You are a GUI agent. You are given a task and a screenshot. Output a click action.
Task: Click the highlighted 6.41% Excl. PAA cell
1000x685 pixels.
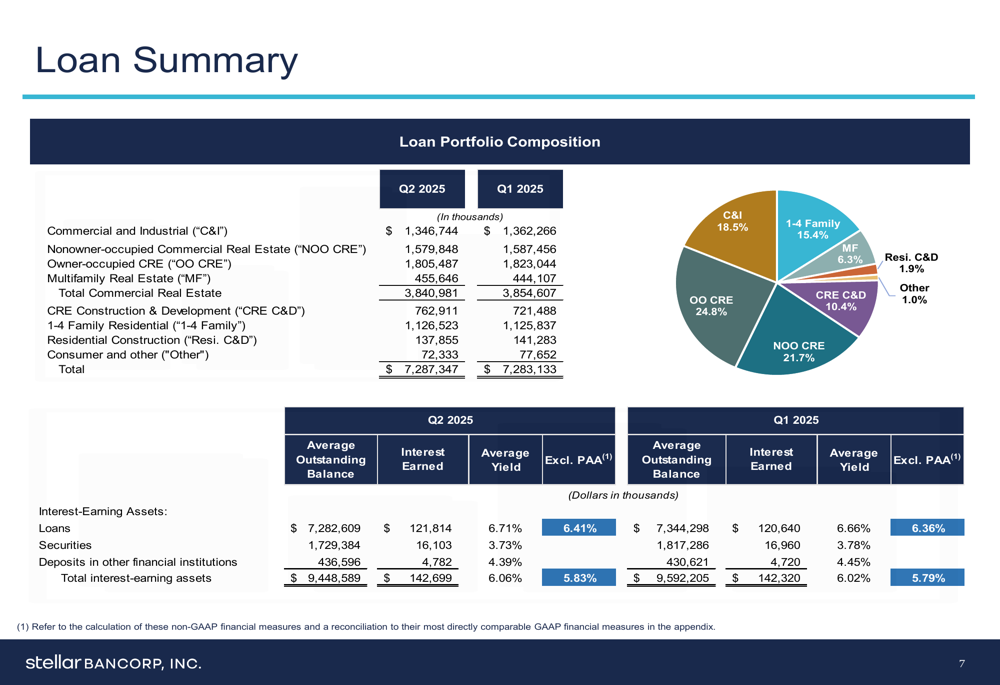click(x=579, y=527)
